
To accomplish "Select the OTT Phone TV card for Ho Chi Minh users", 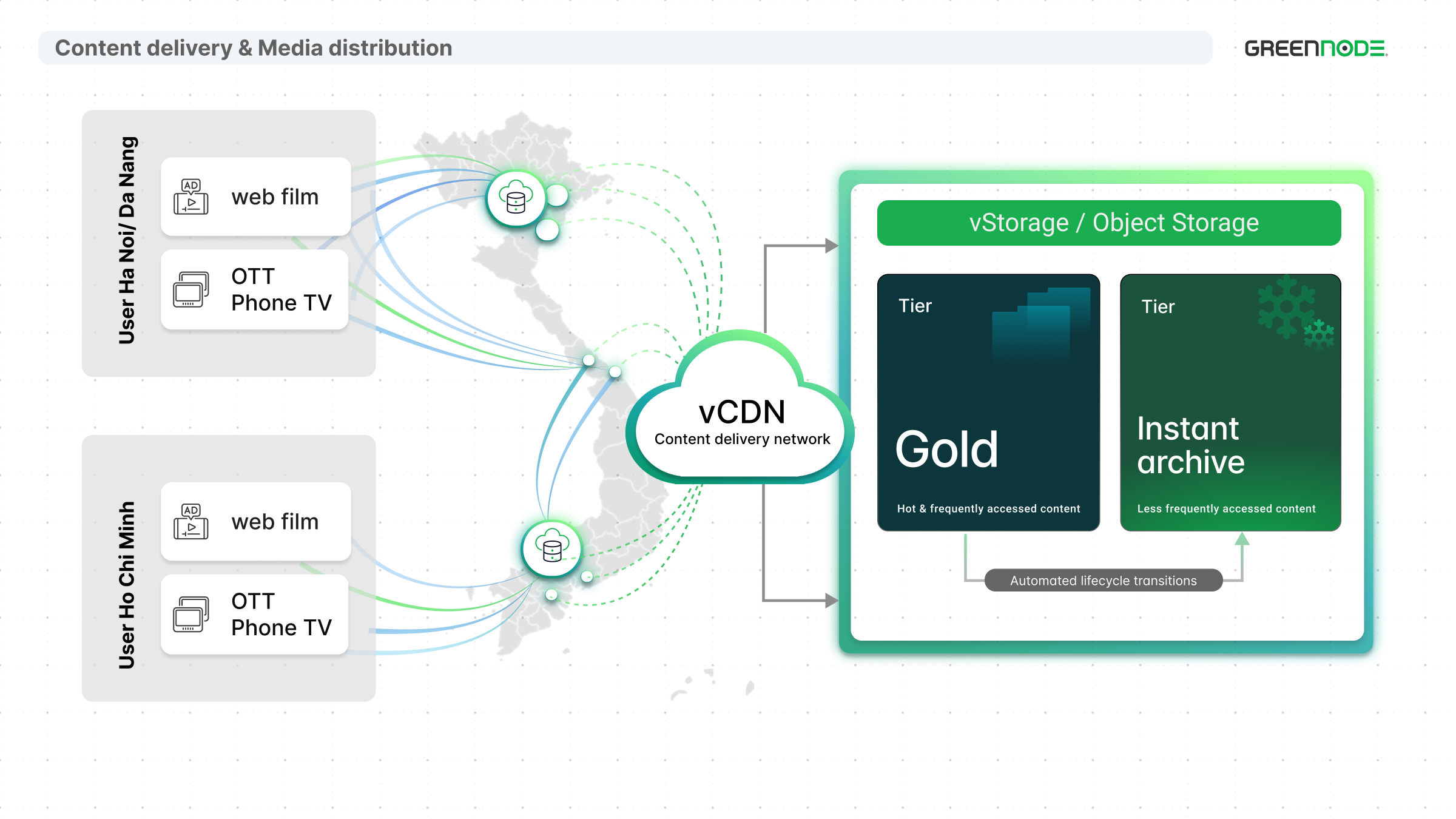I will 255,614.
